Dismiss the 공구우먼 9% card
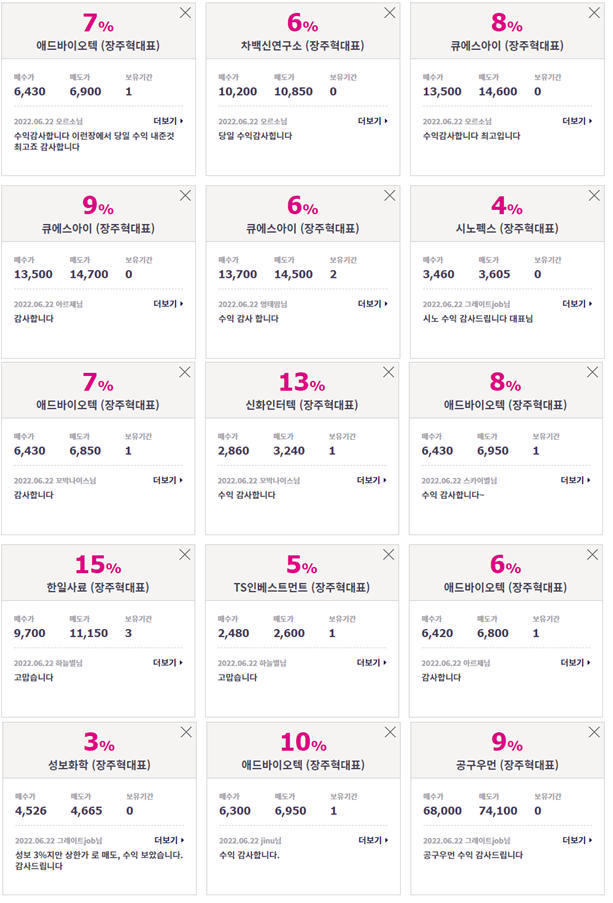Viewport: 613px width, 903px height. pos(595,733)
